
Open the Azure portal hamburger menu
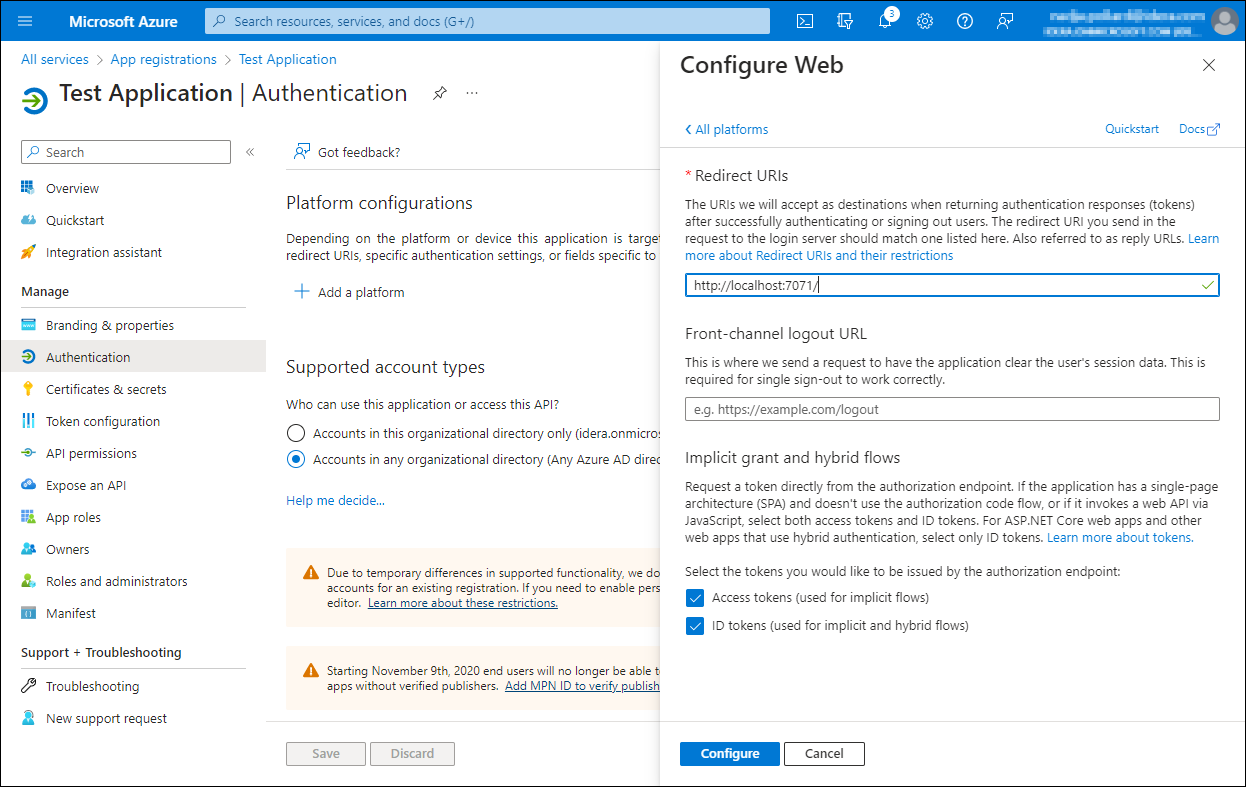(x=25, y=21)
